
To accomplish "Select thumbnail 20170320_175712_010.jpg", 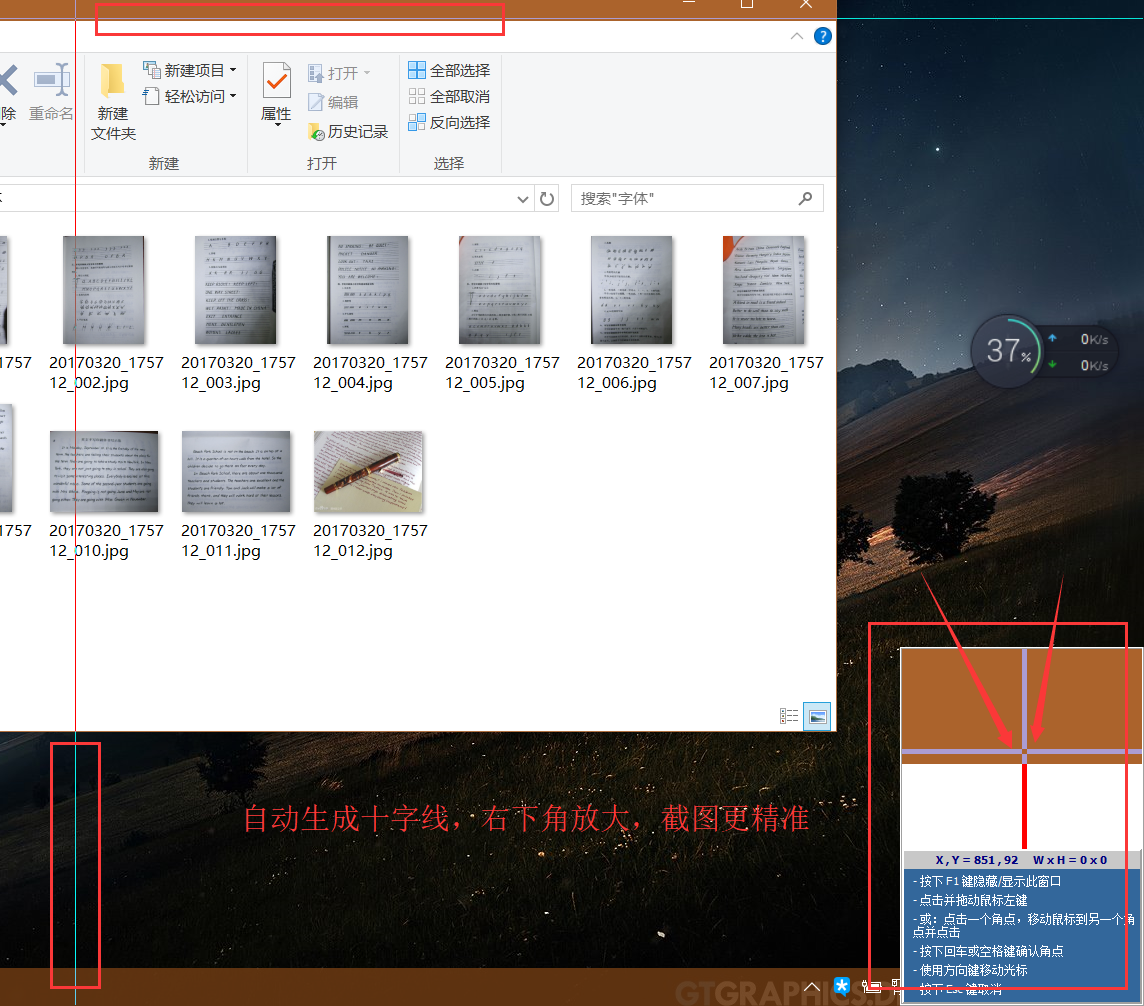I will [104, 471].
